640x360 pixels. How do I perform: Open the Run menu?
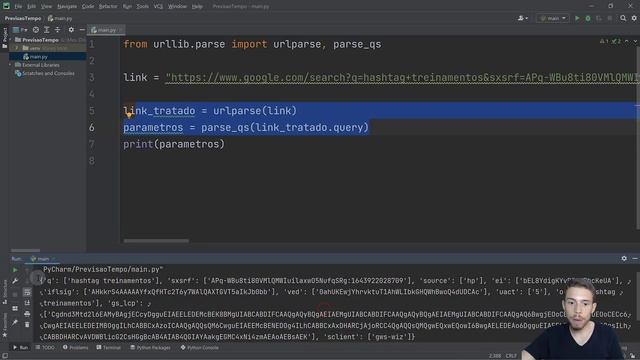coord(127,7)
